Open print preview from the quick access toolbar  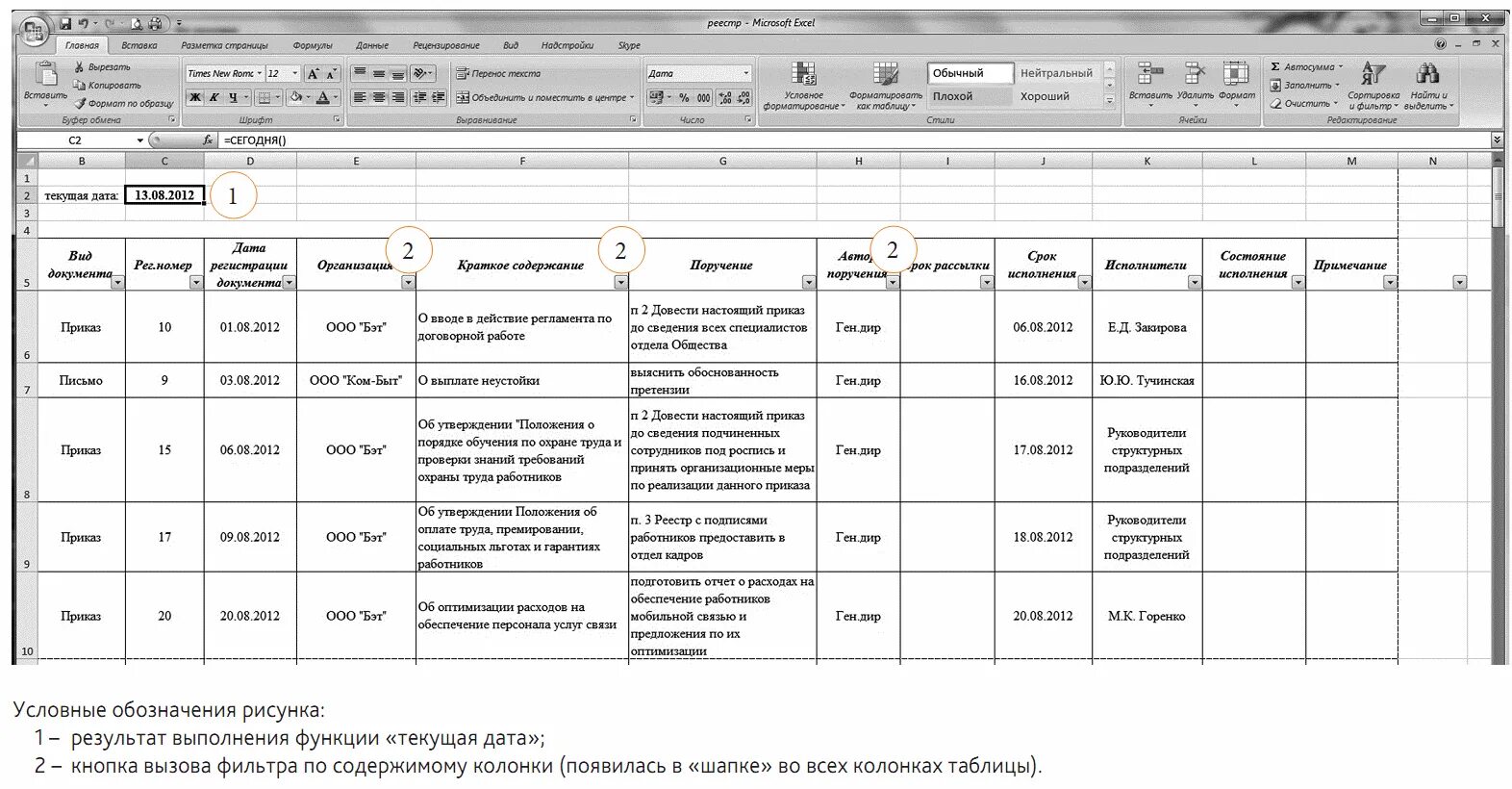pyautogui.click(x=137, y=23)
